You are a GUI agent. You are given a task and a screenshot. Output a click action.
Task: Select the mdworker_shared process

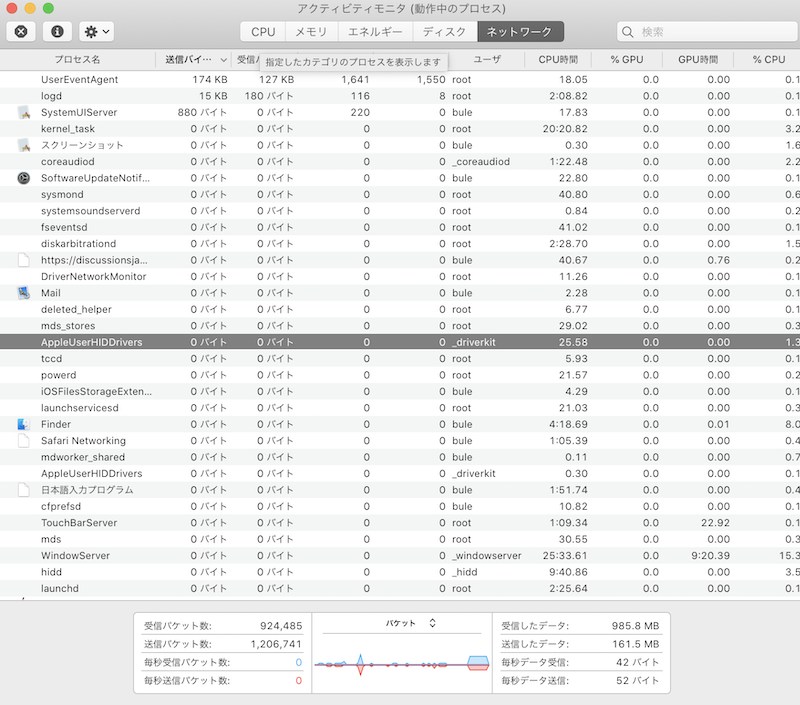(x=400, y=457)
